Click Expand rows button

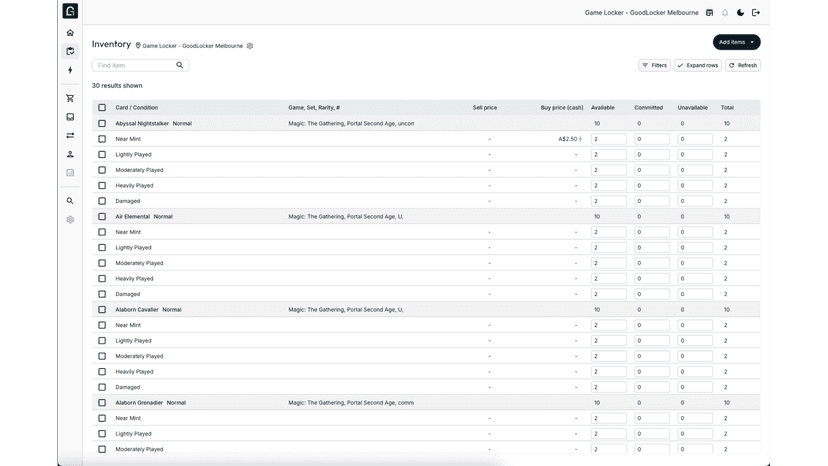698,66
